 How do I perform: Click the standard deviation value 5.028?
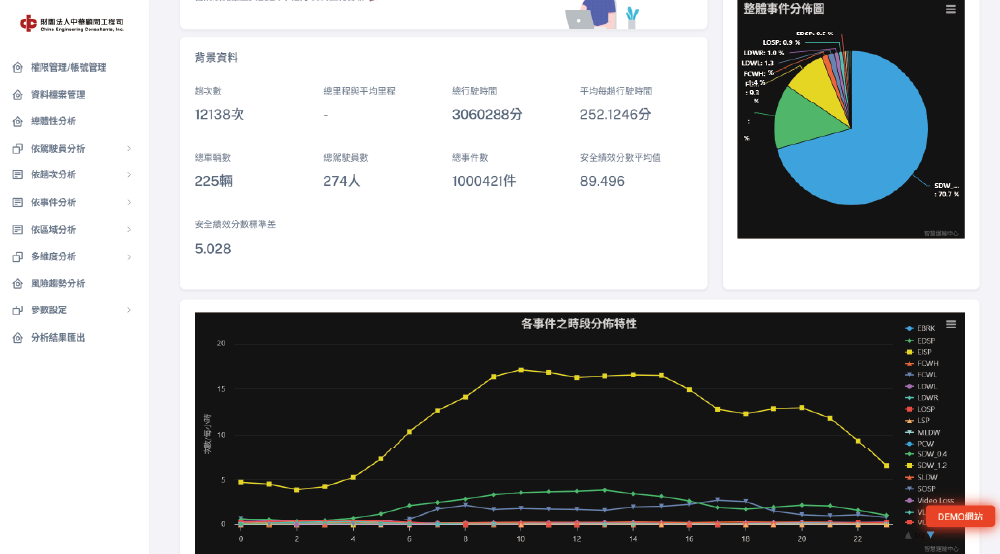tap(213, 249)
